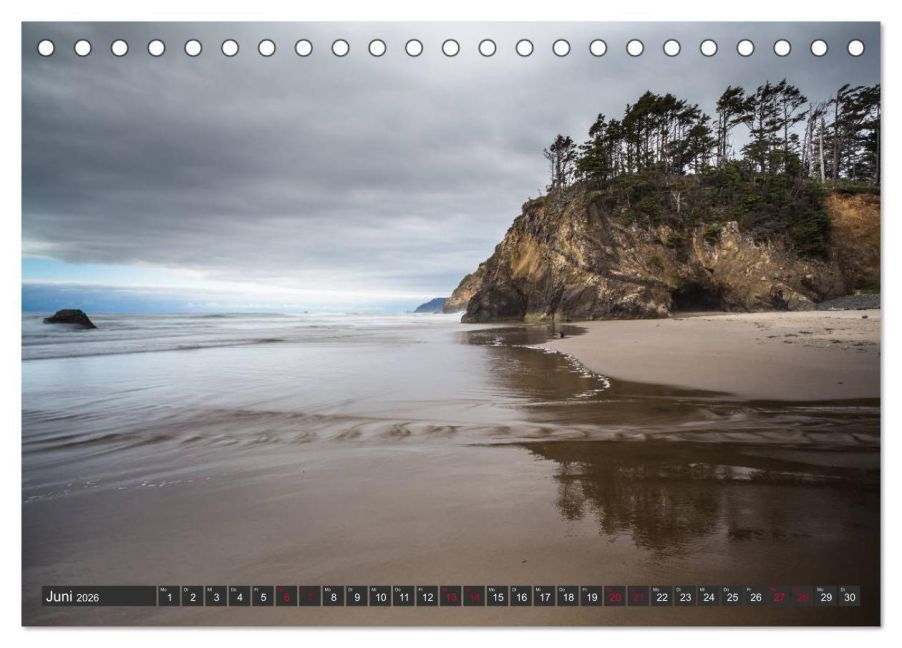Select day 19 in the calendar strip

coord(592,596)
